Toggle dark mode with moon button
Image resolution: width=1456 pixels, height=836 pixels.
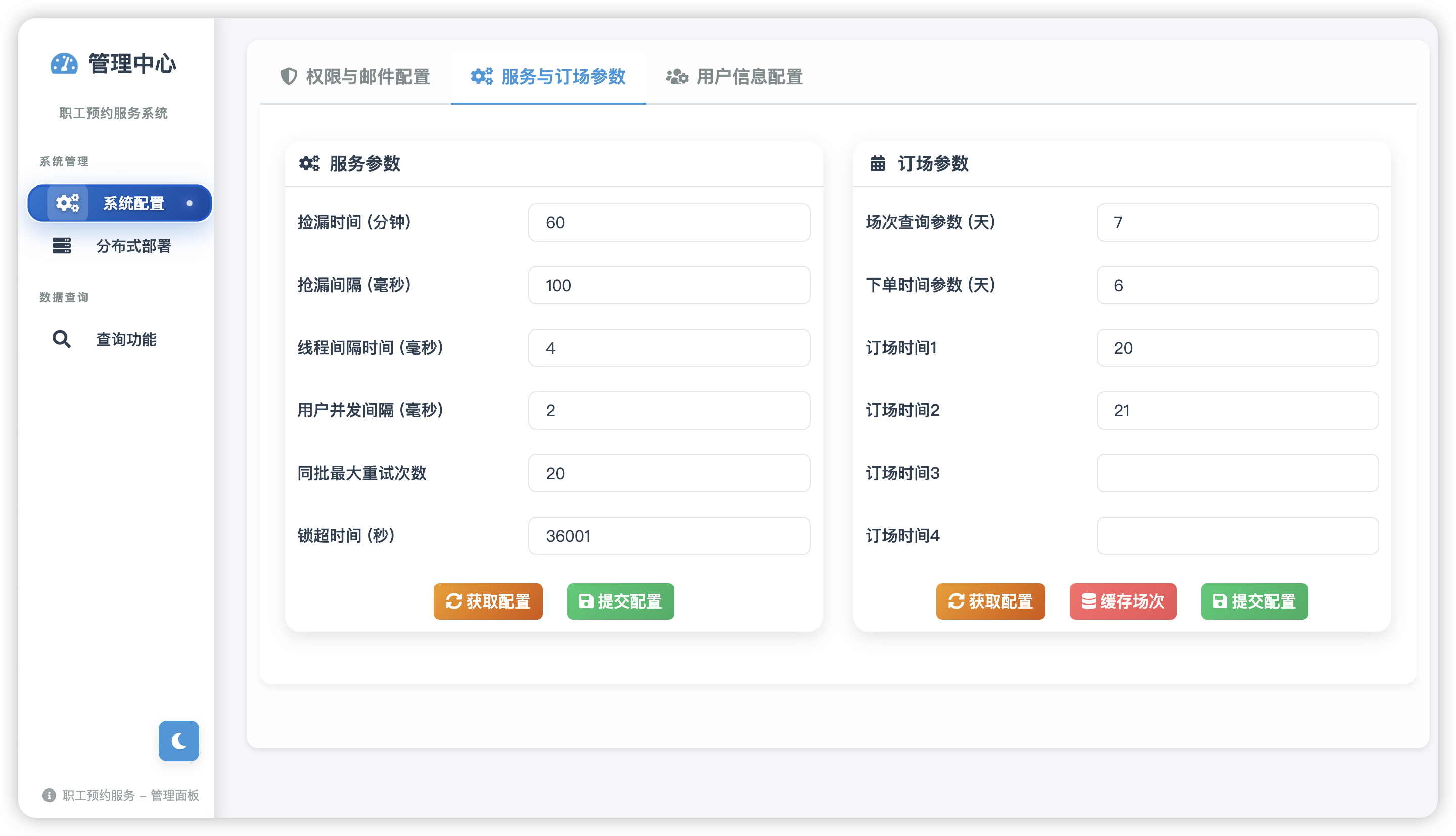pos(178,740)
